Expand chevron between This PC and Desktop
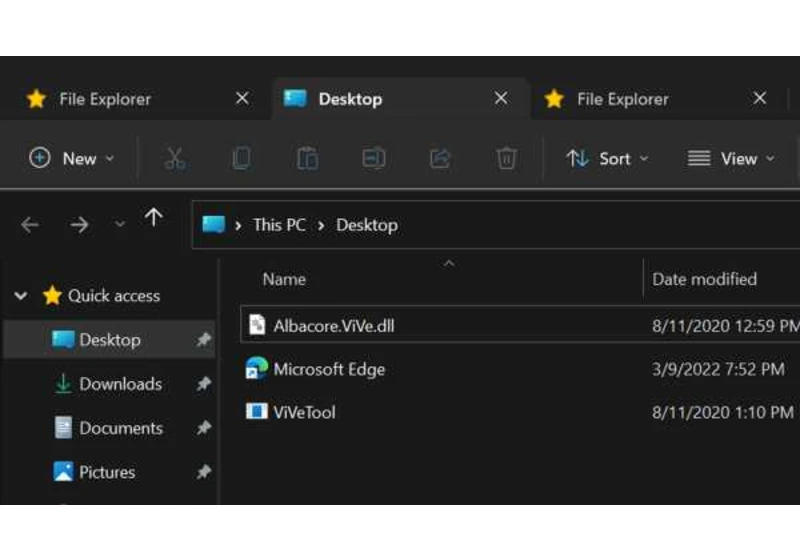 (321, 225)
